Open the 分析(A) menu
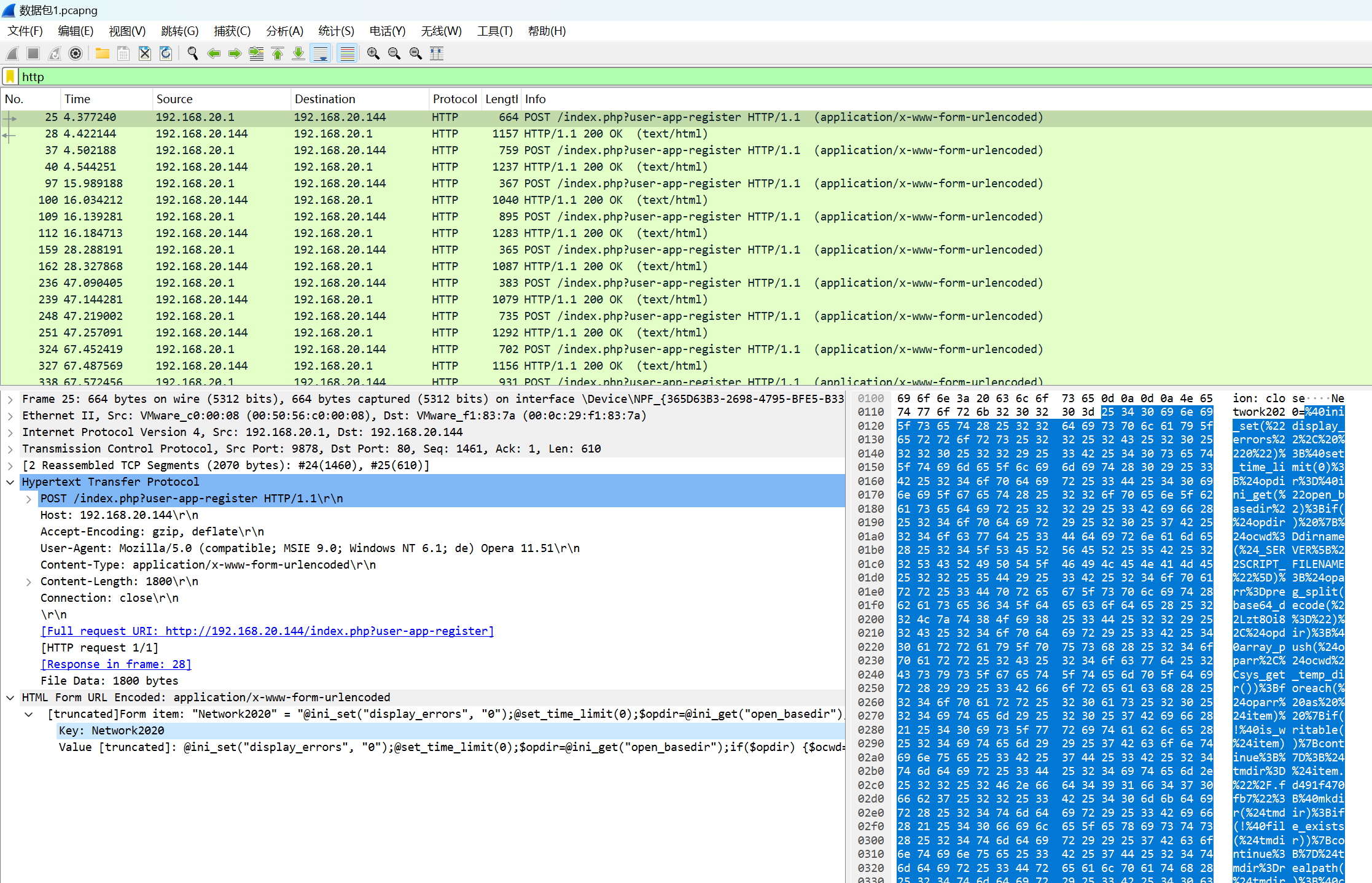Screen dimensions: 1372x883 285,31
